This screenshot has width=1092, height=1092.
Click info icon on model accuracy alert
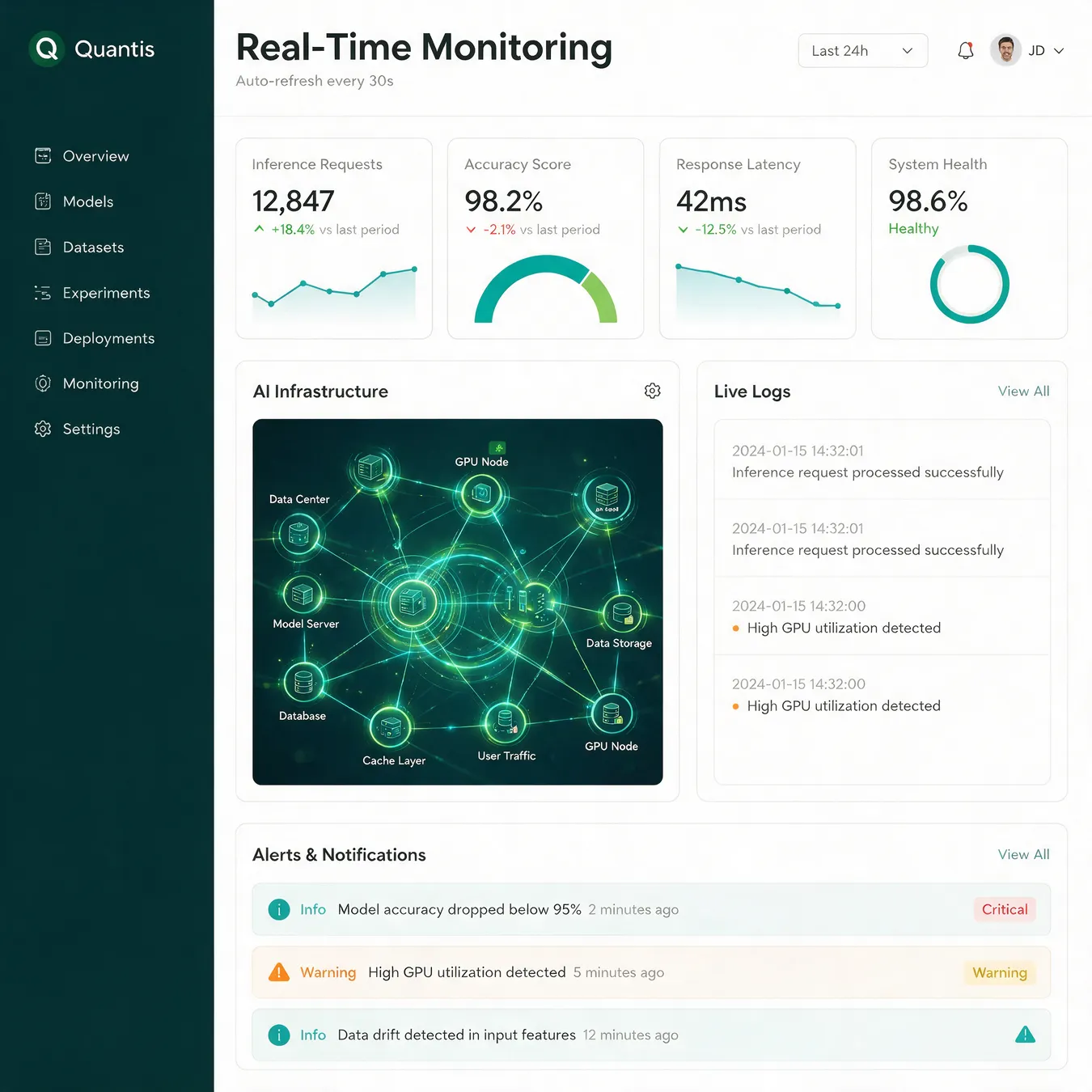point(279,909)
